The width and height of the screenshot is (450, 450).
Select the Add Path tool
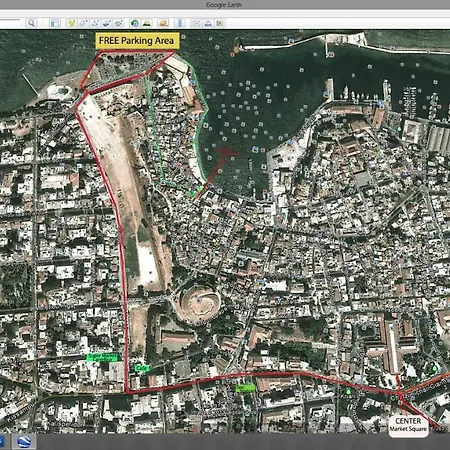coord(95,23)
